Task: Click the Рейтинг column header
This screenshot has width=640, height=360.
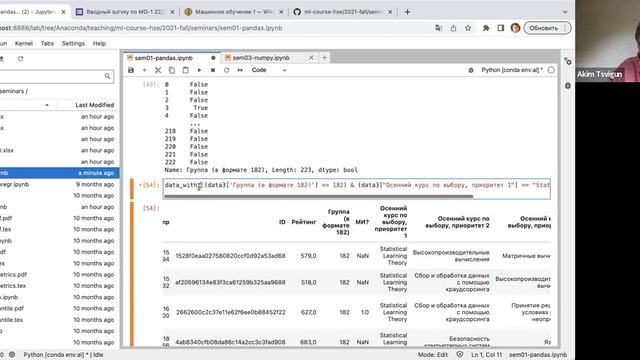Action: [x=304, y=222]
